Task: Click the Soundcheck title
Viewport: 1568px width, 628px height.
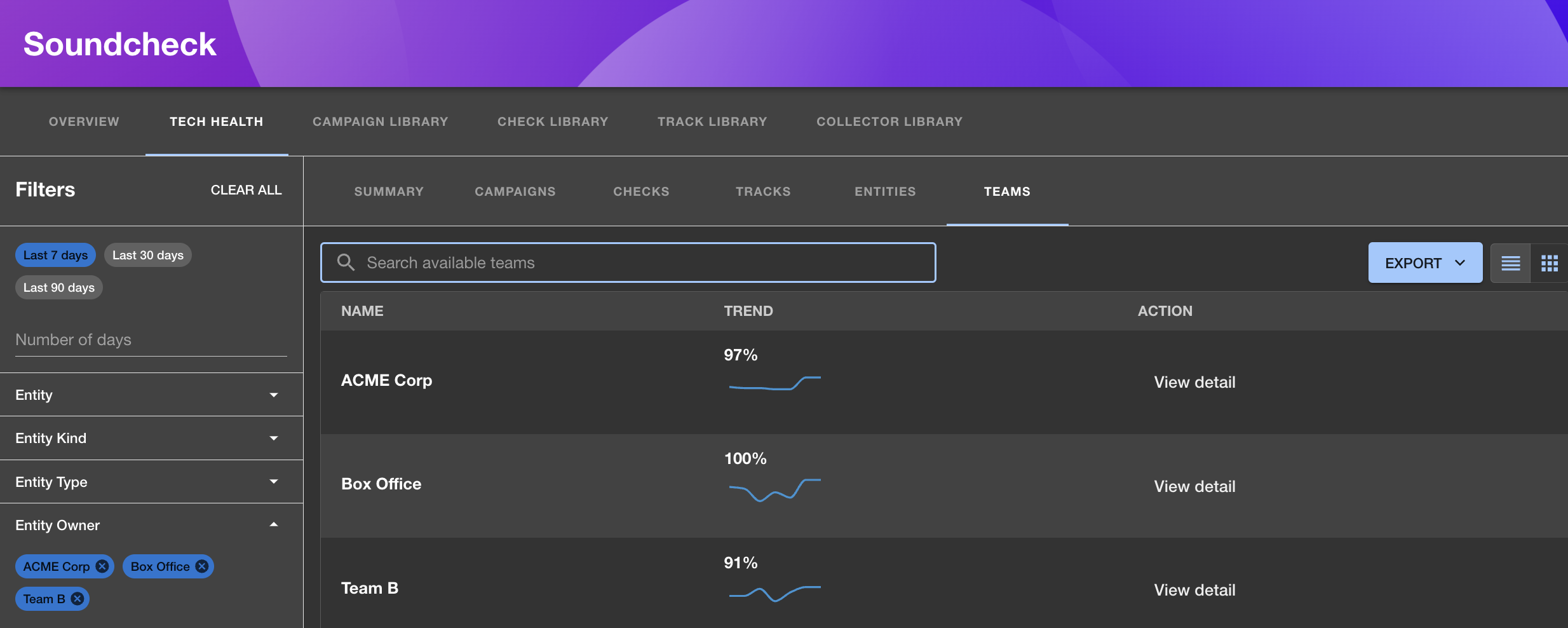Action: coord(119,44)
